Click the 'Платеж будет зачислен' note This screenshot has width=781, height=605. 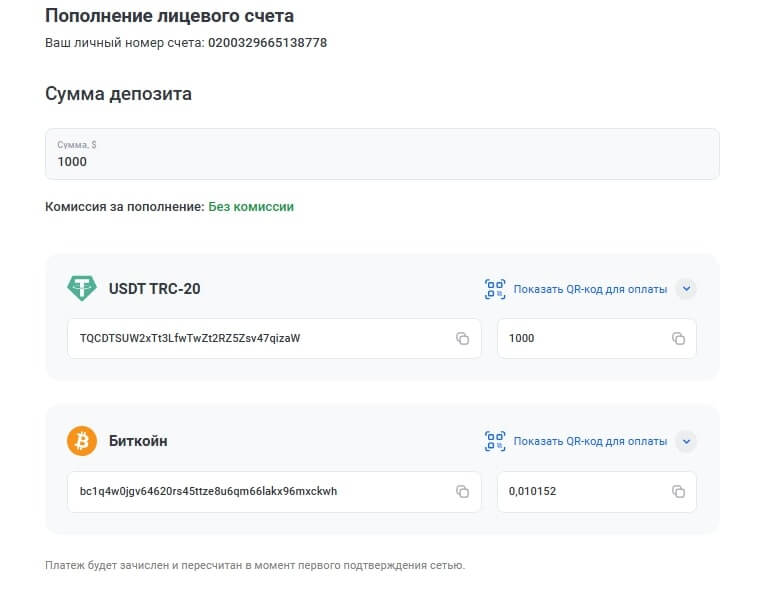coord(255,566)
